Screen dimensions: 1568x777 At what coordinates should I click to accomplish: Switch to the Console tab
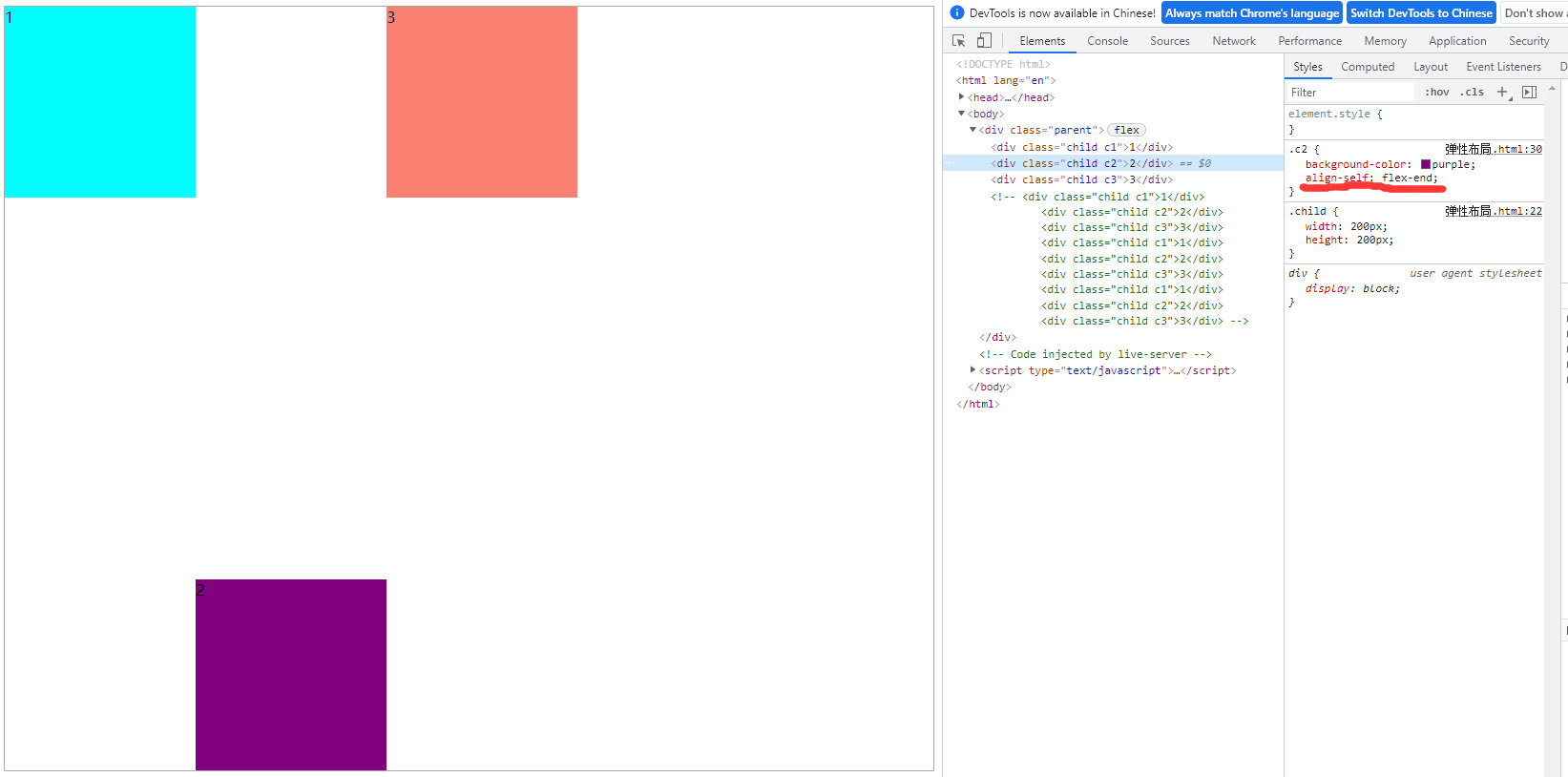(1107, 41)
